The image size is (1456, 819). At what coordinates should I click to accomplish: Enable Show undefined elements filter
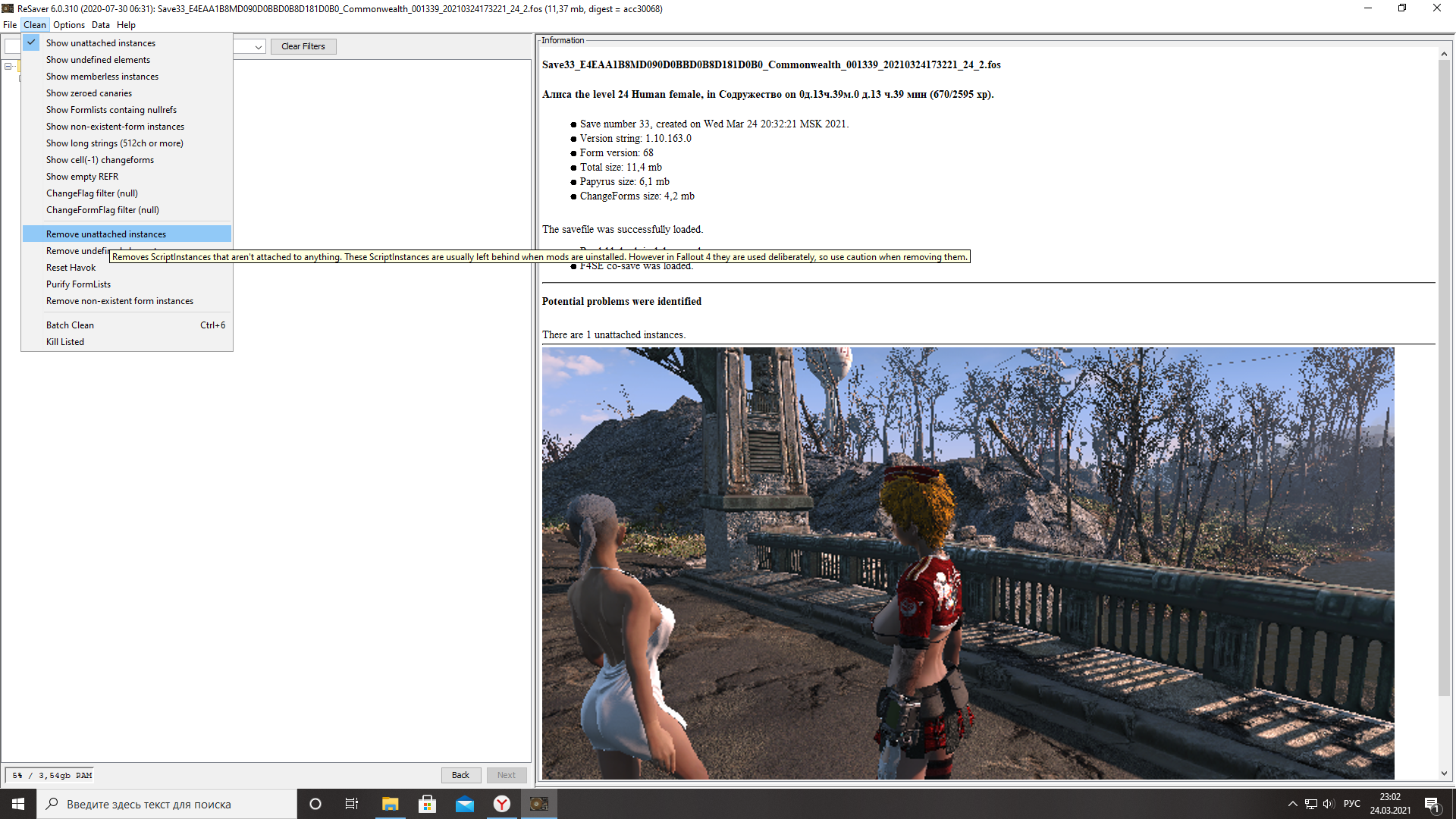pyautogui.click(x=98, y=60)
